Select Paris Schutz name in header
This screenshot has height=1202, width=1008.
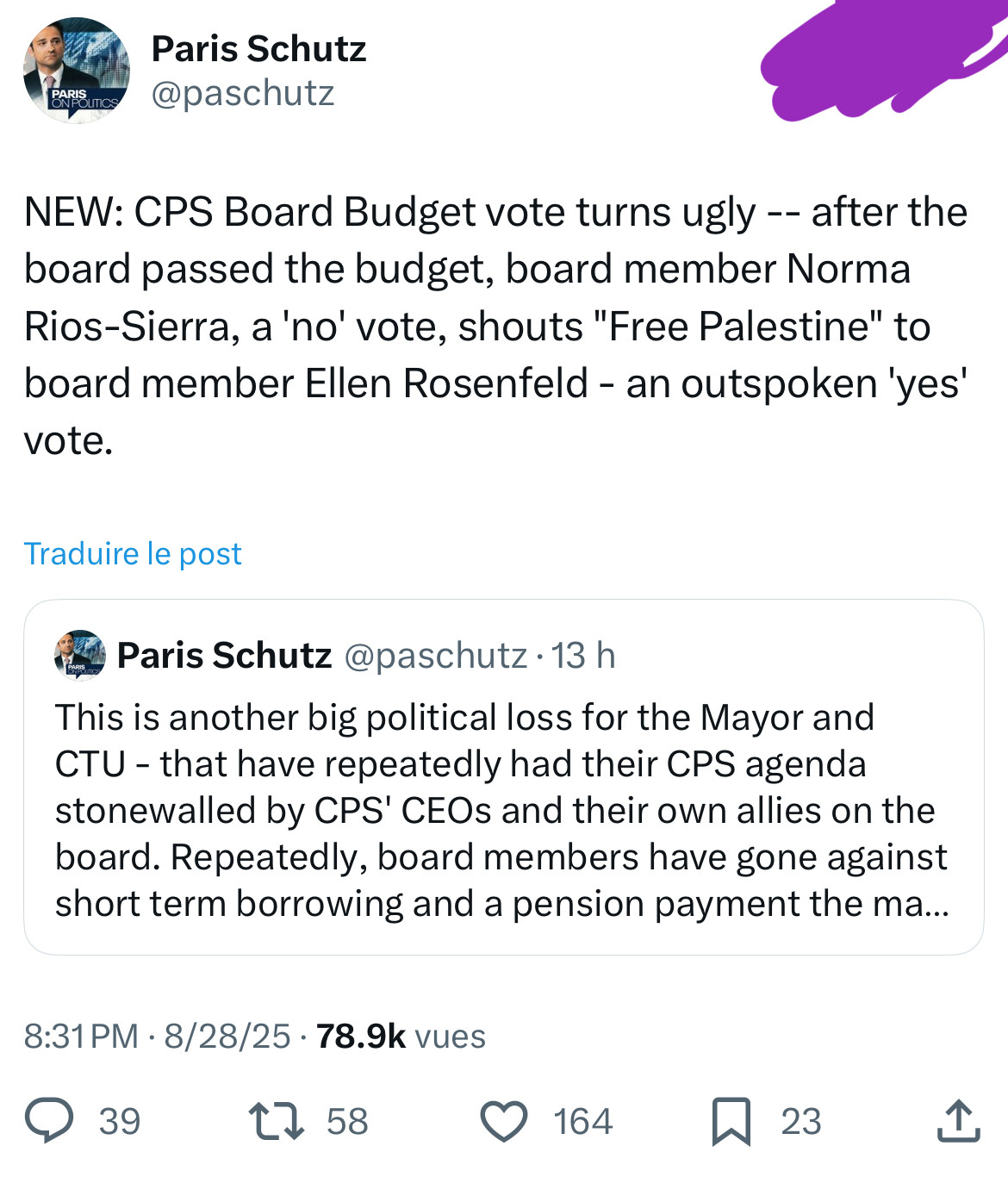[258, 49]
